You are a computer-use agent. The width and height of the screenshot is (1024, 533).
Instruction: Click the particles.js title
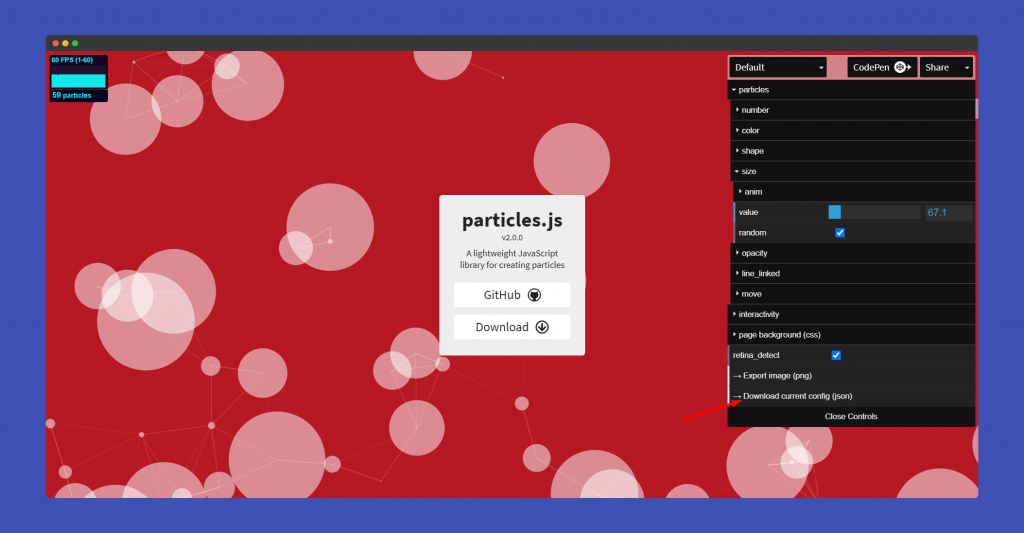tap(512, 221)
